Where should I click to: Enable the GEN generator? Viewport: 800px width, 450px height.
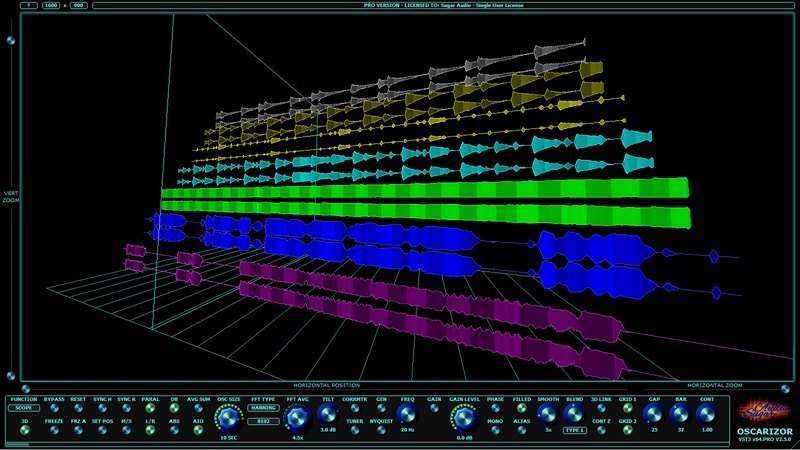[381, 408]
